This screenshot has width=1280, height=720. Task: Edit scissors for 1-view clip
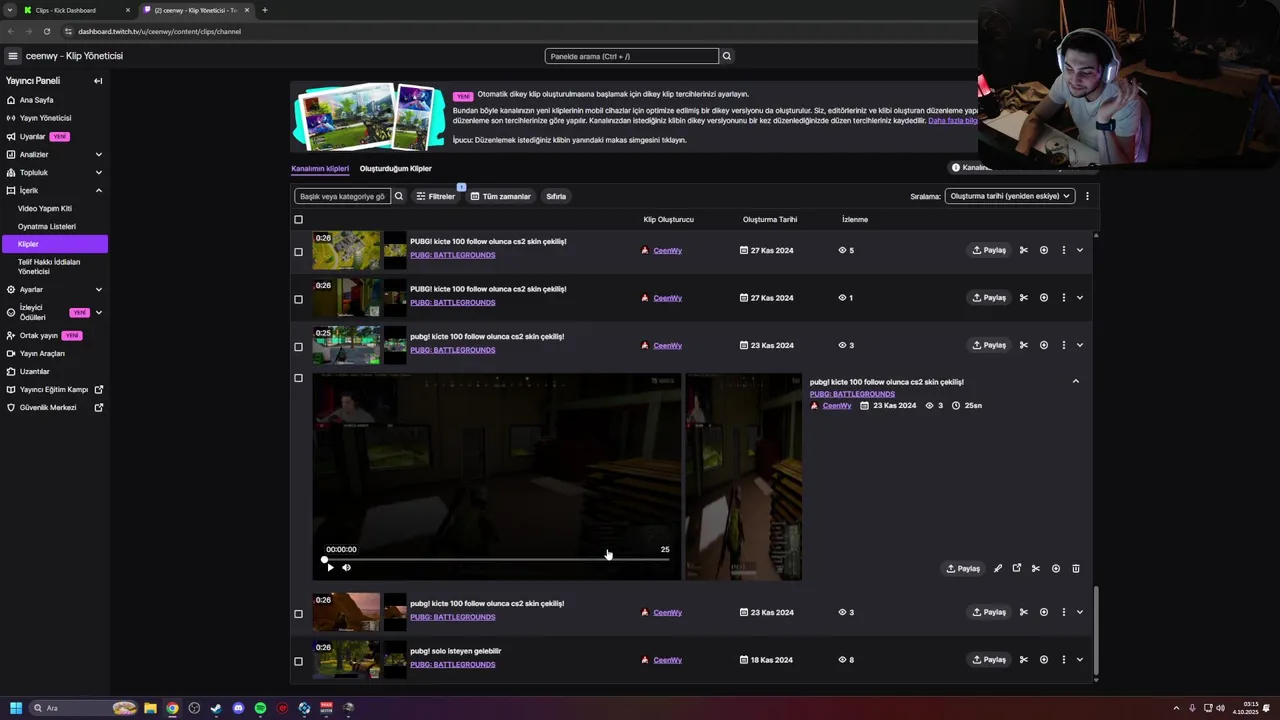pyautogui.click(x=1024, y=298)
